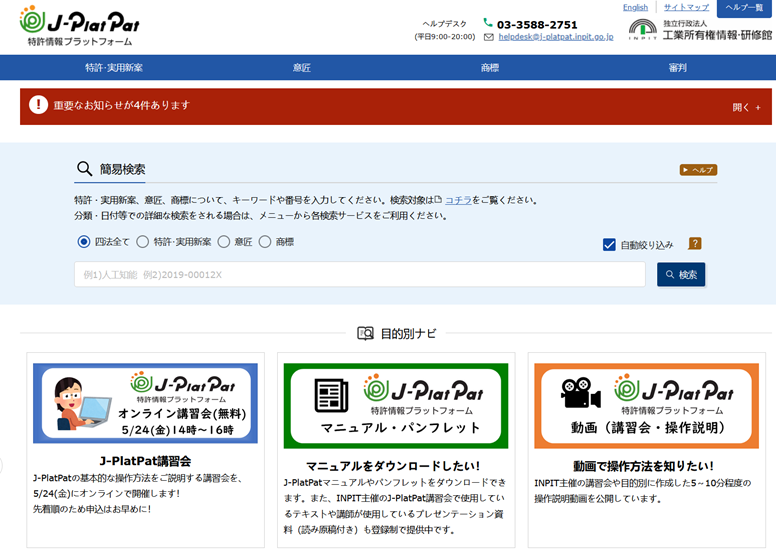
Task: Click the helpdesk mail envelope icon
Action: point(488,37)
